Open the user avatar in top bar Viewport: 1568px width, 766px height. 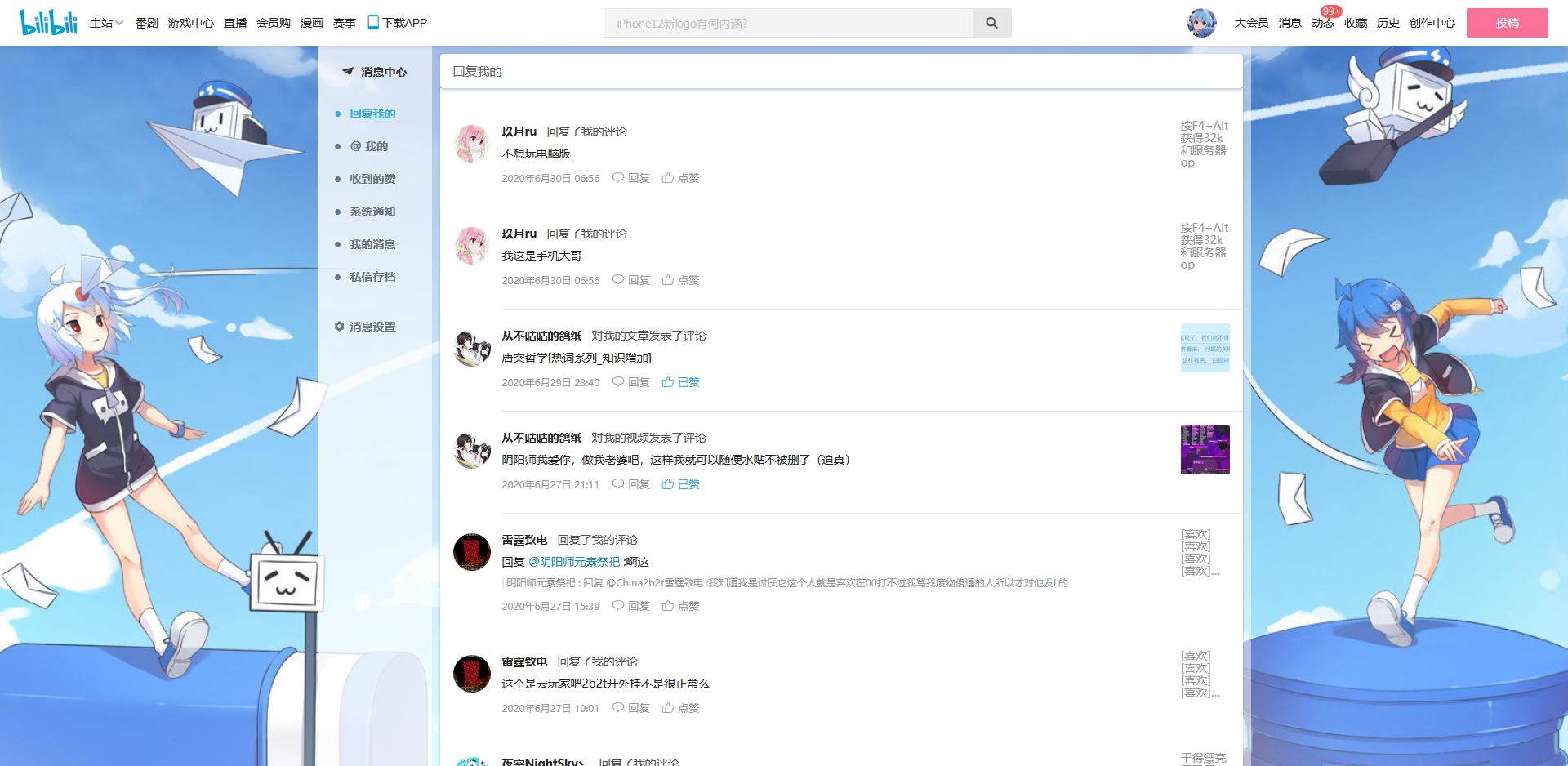(x=1201, y=23)
